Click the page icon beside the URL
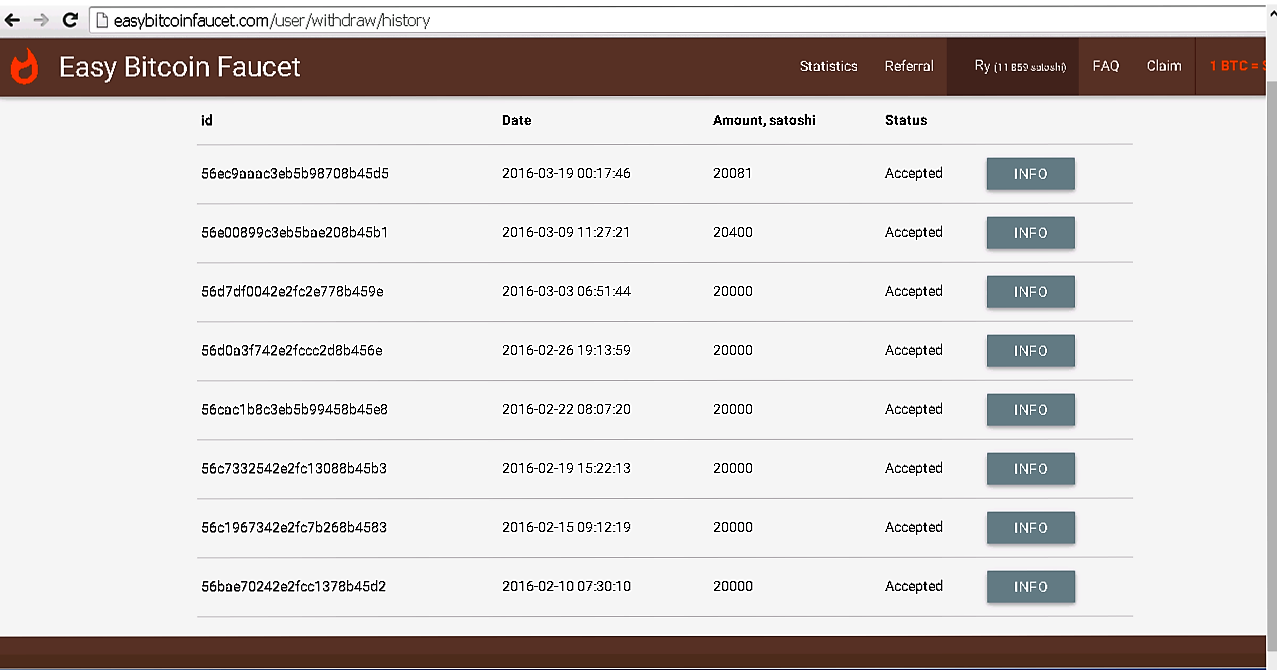The width and height of the screenshot is (1277, 670). point(101,19)
